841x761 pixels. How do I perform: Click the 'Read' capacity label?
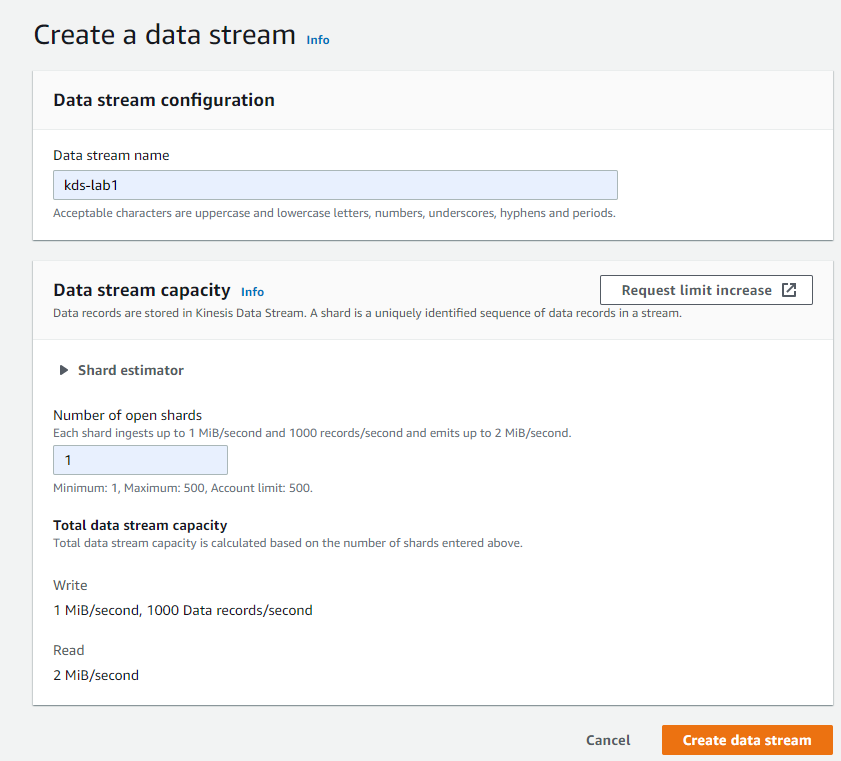(68, 650)
